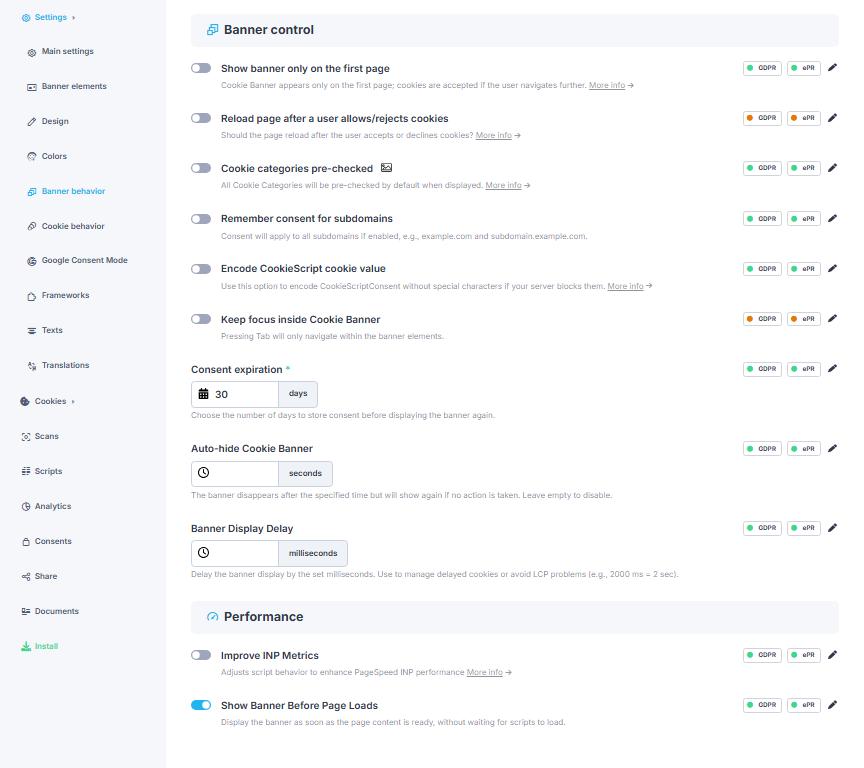Viewport: 864px width, 768px height.
Task: Open the Design settings page
Action: pyautogui.click(x=55, y=121)
